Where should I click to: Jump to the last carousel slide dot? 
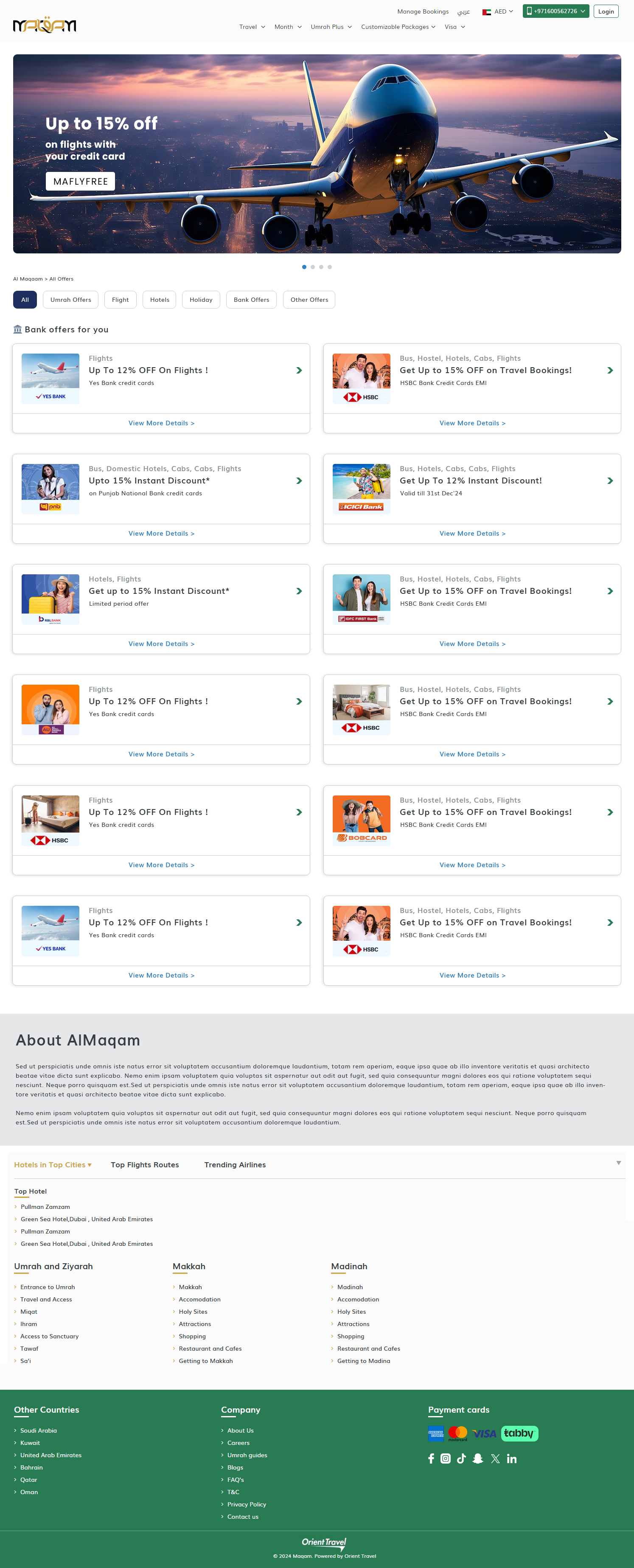[x=330, y=267]
